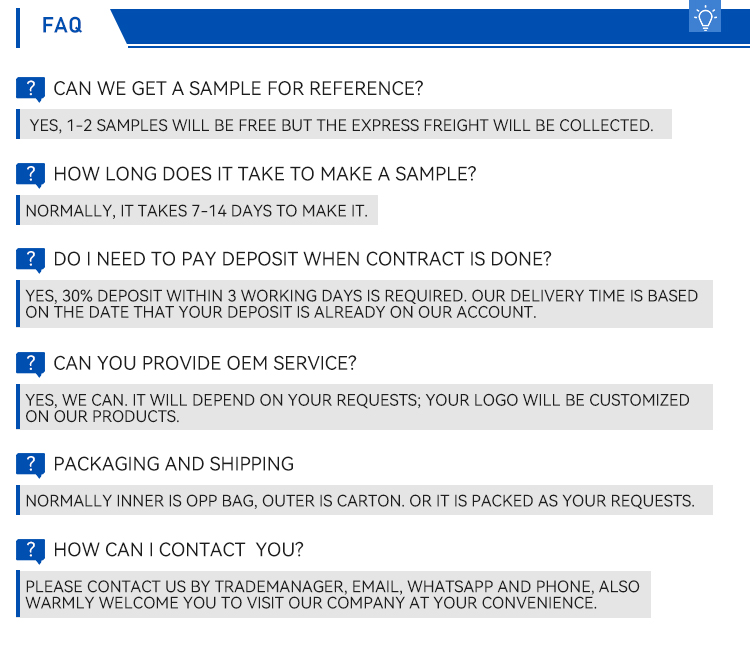Click the question 'CAN YOU PROVIDE OEM SERVICE?'

click(205, 364)
